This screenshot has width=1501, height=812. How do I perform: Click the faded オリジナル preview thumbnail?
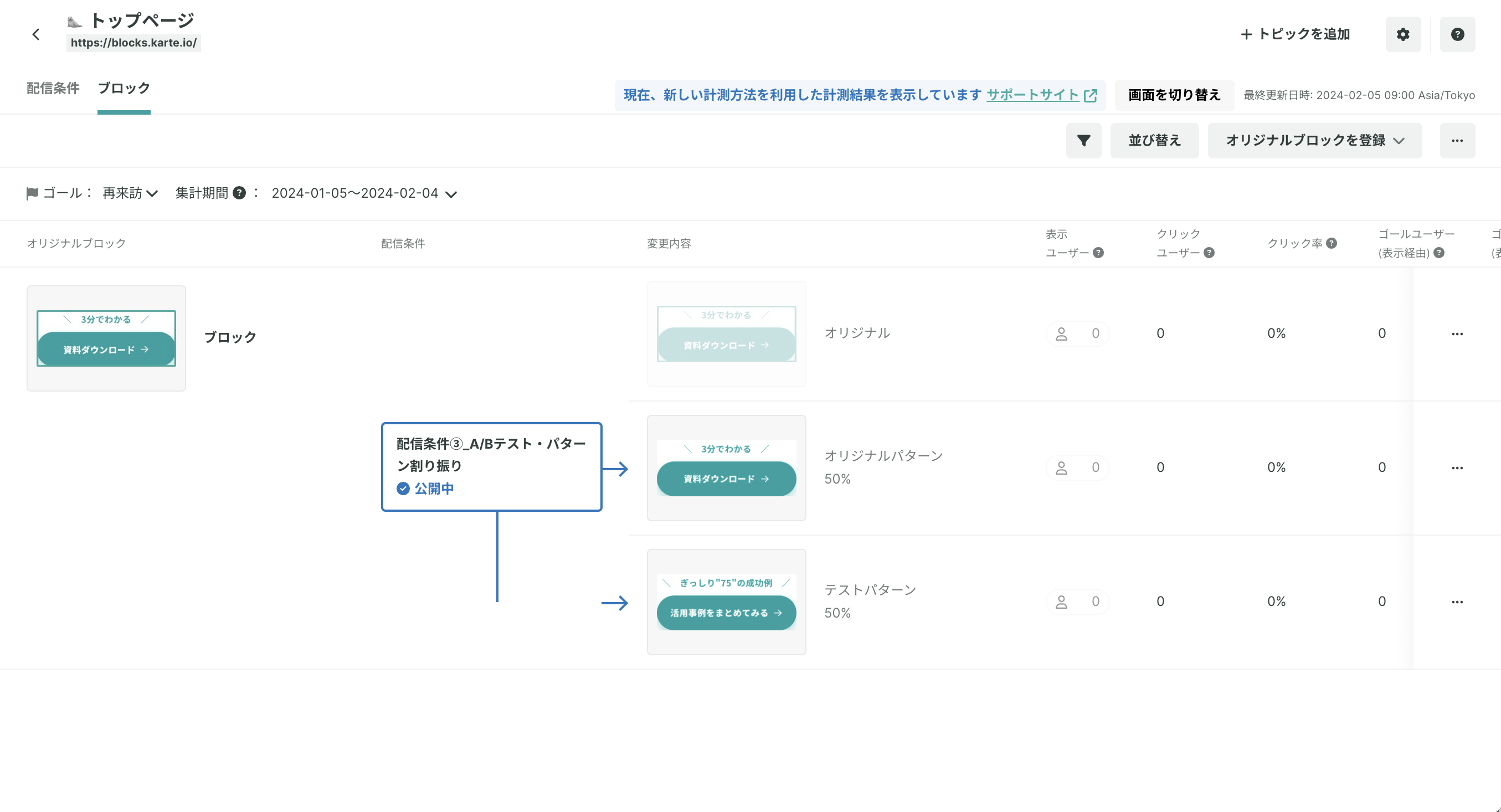(726, 334)
